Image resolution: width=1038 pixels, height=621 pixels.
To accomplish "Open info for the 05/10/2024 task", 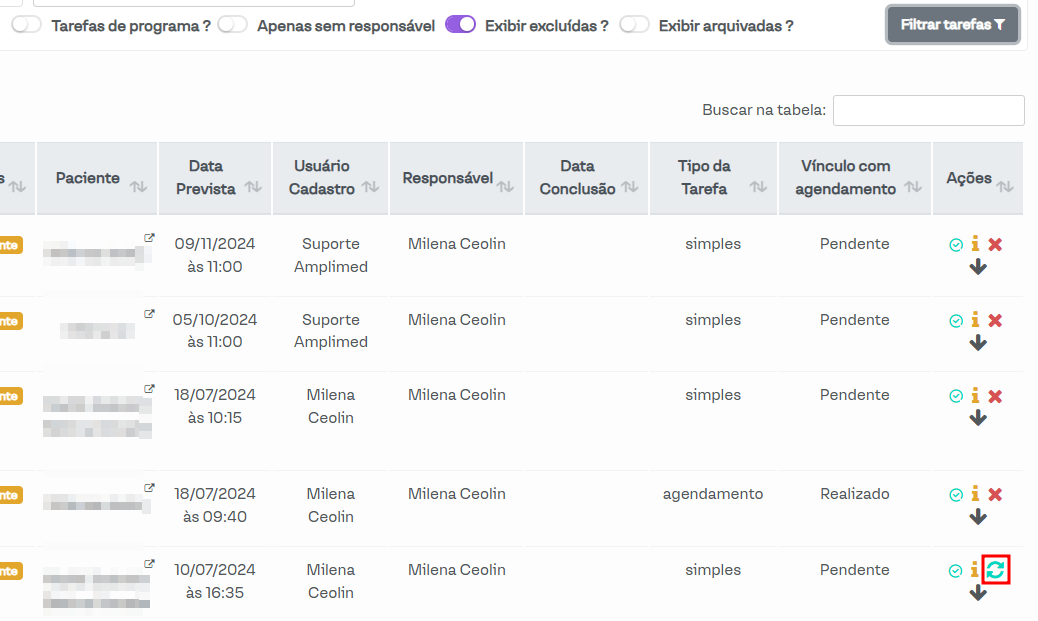I will tap(975, 321).
